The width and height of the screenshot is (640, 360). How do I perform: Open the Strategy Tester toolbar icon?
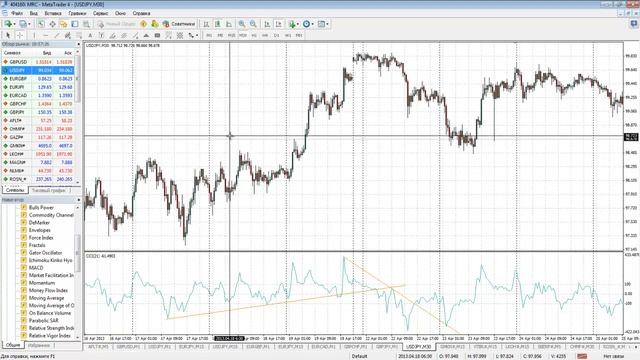86,24
